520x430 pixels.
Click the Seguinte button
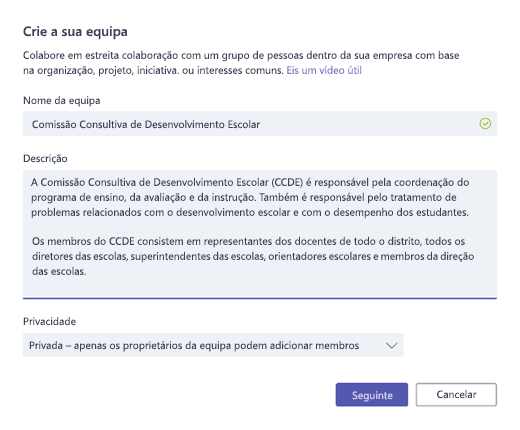click(372, 395)
